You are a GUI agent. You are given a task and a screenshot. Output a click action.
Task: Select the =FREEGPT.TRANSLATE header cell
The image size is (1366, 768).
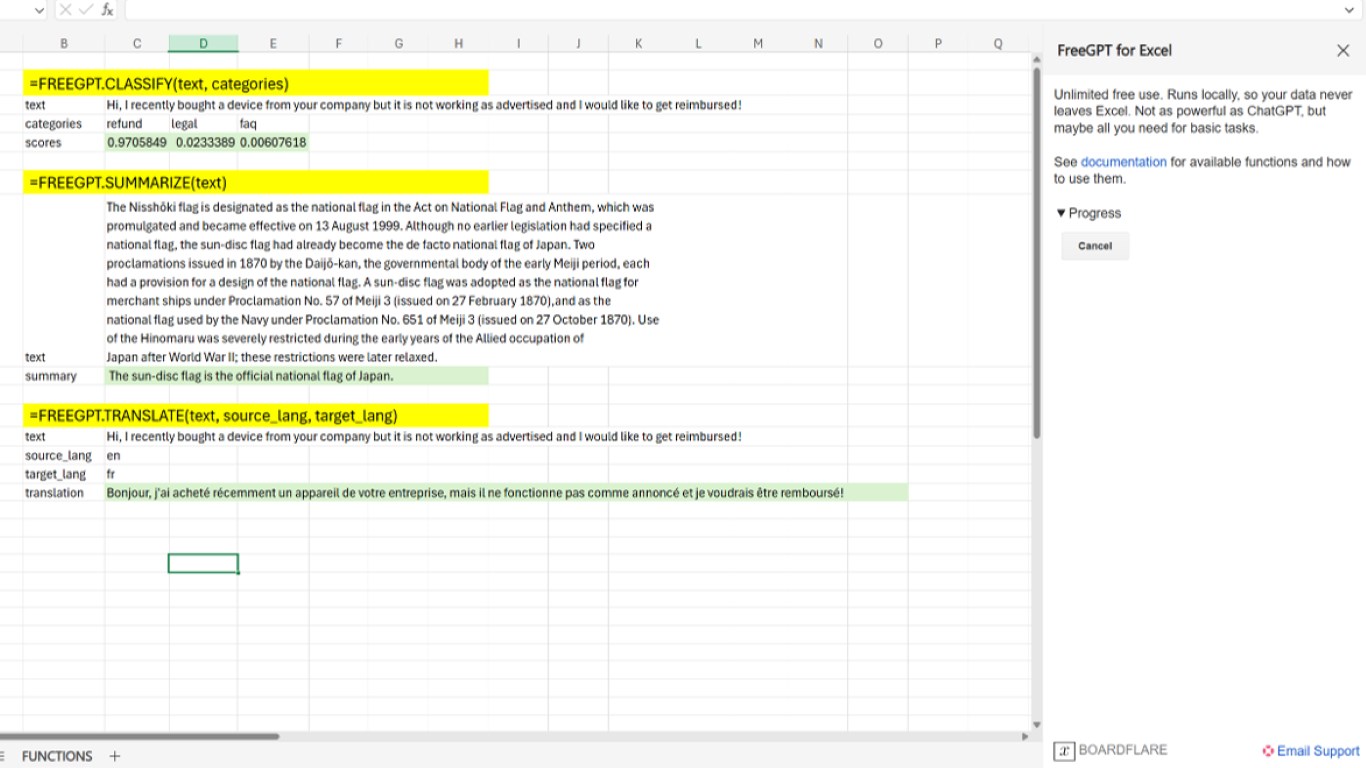click(256, 415)
